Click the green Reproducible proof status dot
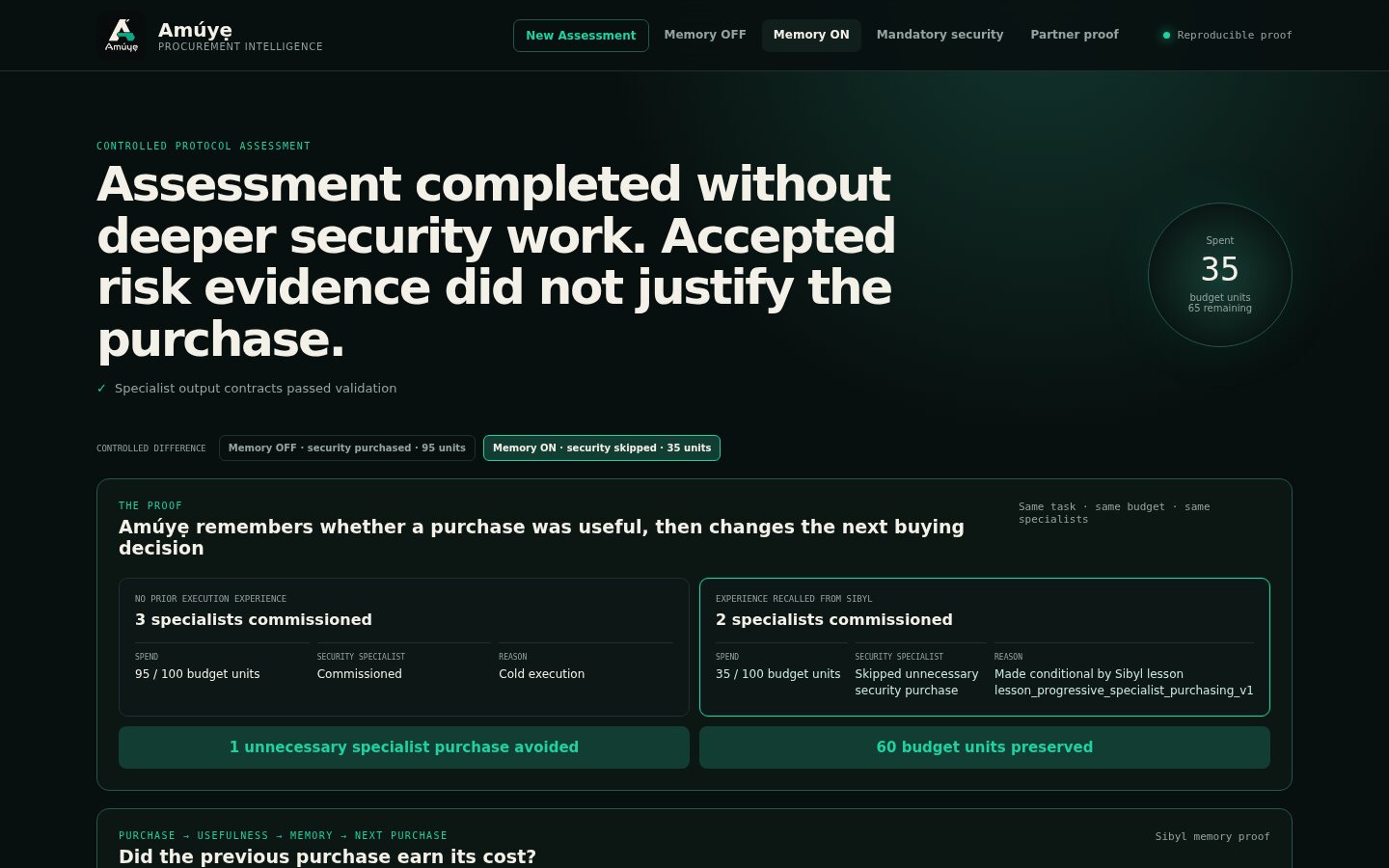1389x868 pixels. pyautogui.click(x=1166, y=35)
